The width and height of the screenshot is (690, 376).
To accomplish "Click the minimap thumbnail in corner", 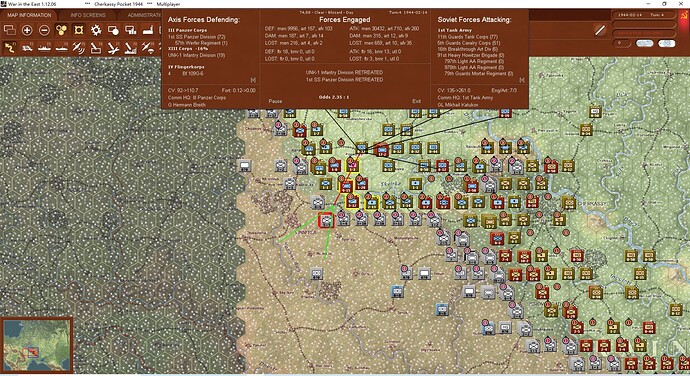I will coord(37,345).
